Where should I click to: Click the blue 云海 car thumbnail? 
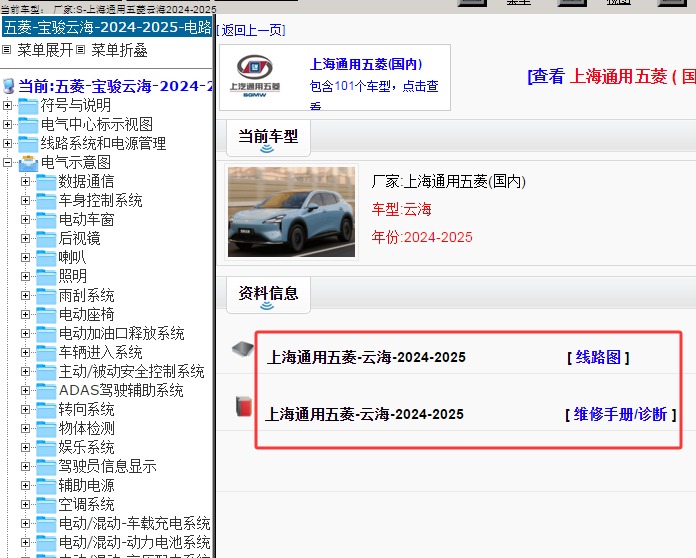click(291, 212)
